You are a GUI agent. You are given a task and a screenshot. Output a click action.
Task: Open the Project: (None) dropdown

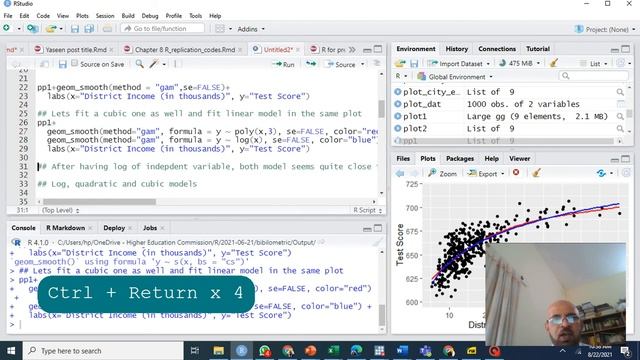[x=605, y=29]
